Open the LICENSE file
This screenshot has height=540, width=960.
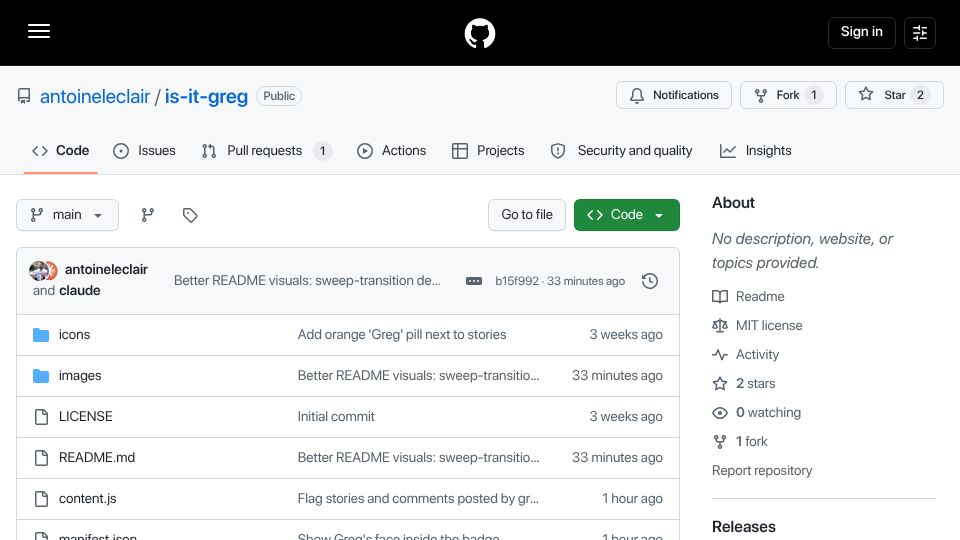coord(86,416)
